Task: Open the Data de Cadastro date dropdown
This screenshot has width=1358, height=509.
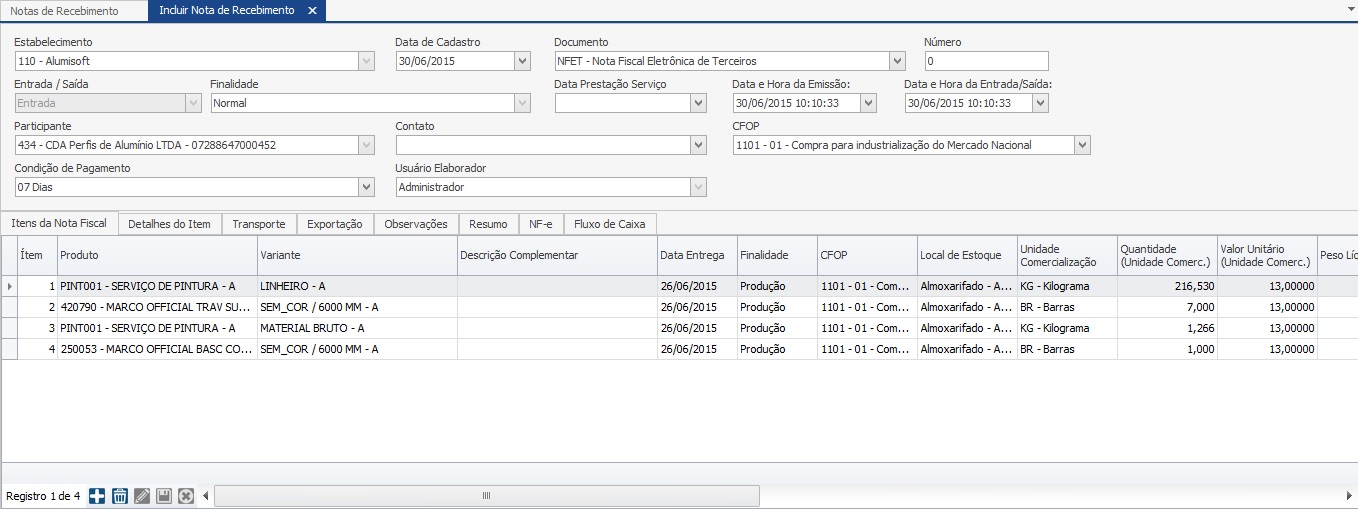Action: point(522,61)
